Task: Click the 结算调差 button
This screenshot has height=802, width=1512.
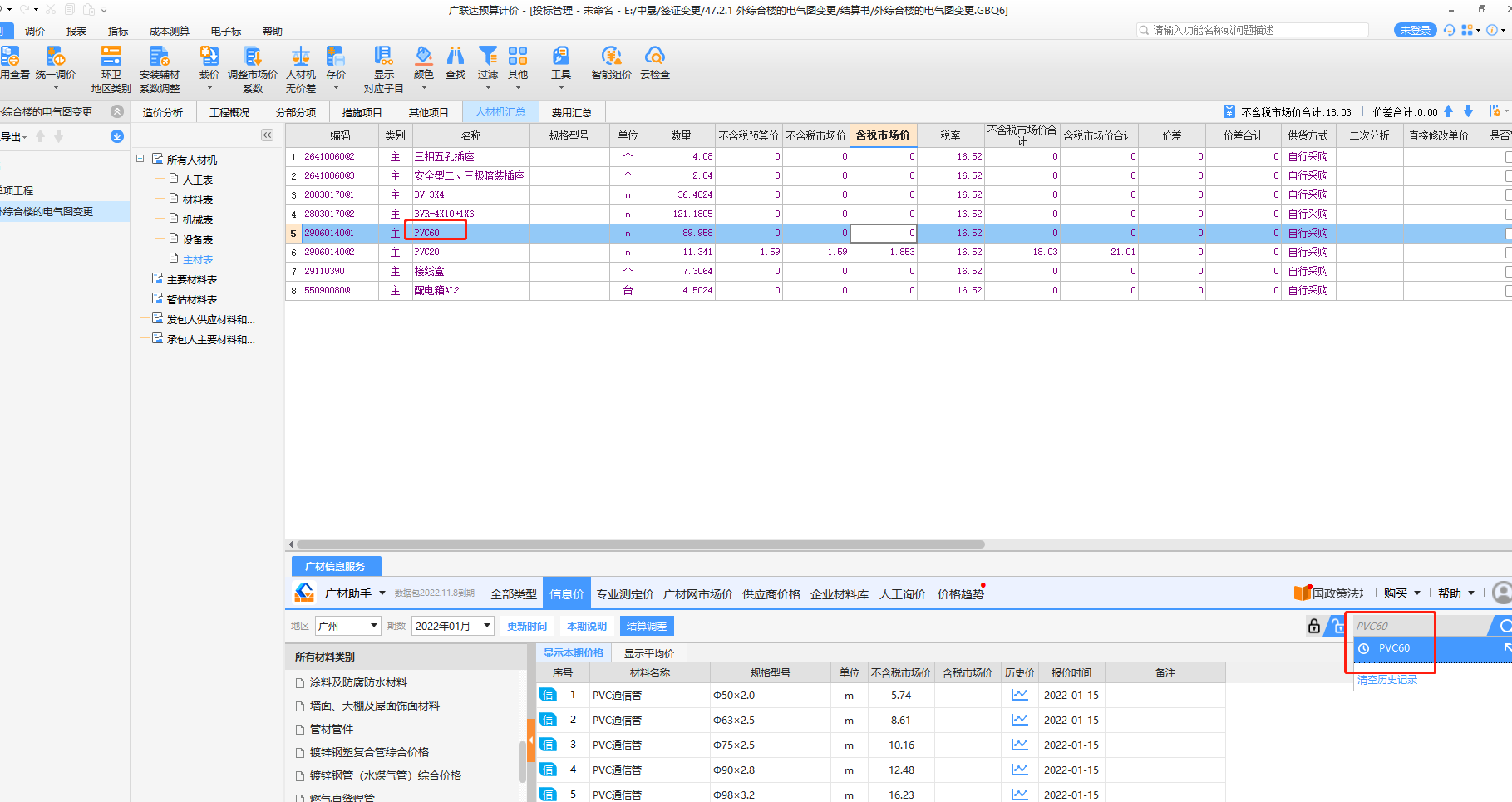Action: 647,626
